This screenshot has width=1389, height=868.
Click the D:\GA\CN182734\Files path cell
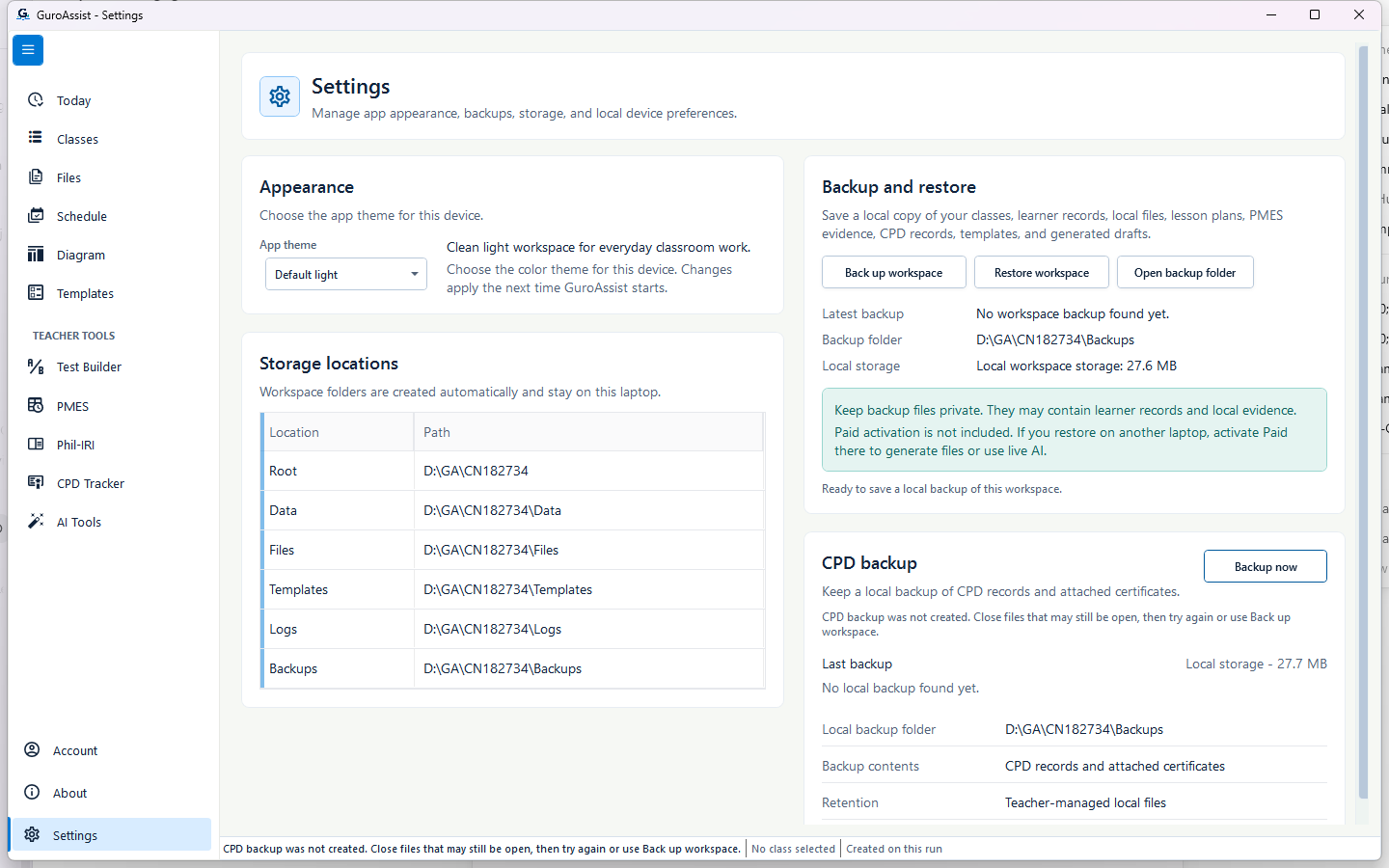coord(588,550)
